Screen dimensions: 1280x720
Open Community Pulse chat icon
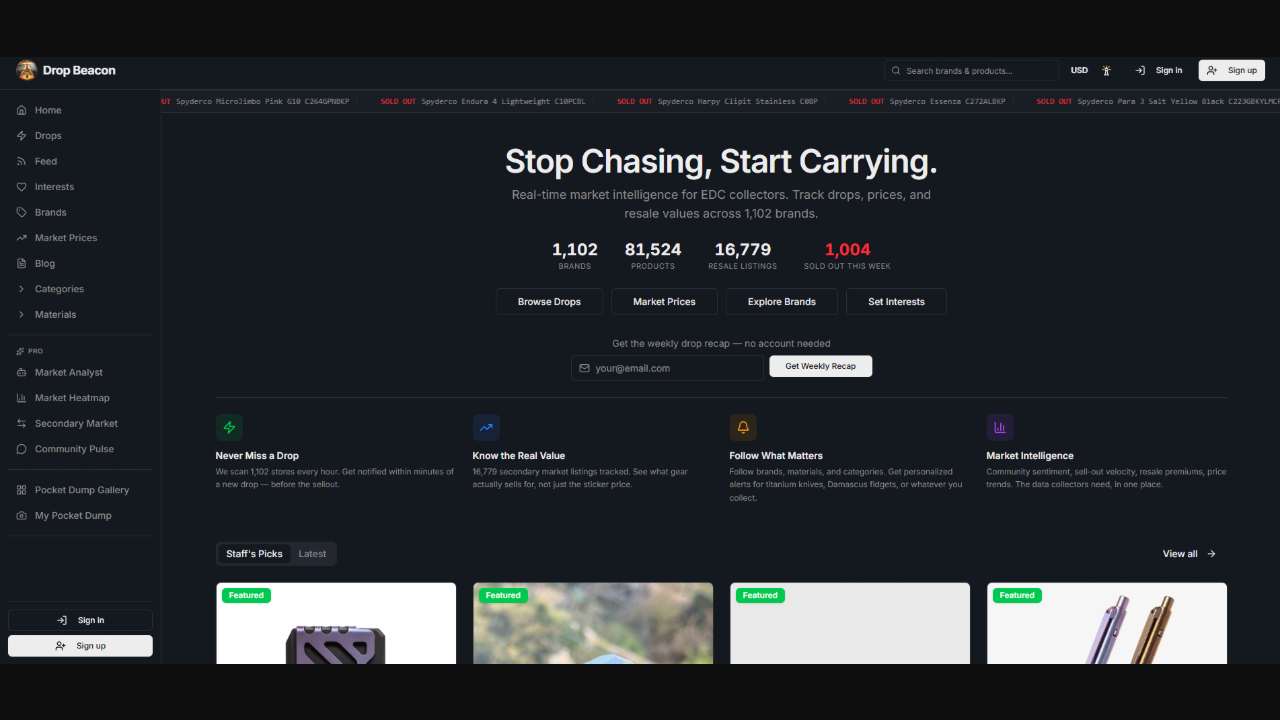click(22, 449)
